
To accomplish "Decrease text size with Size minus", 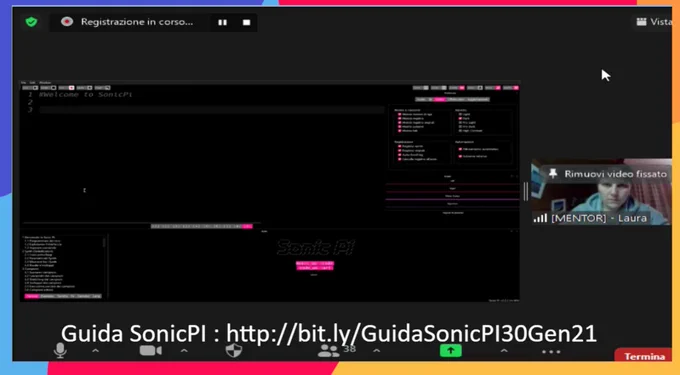I will coord(421,88).
